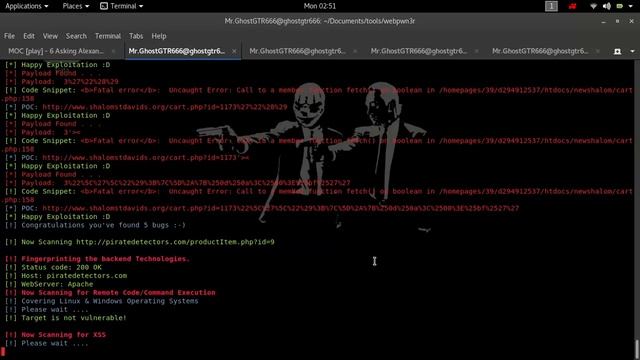Image resolution: width=640 pixels, height=360 pixels.
Task: Click the first shalomstdavids POC URL
Action: (164, 107)
